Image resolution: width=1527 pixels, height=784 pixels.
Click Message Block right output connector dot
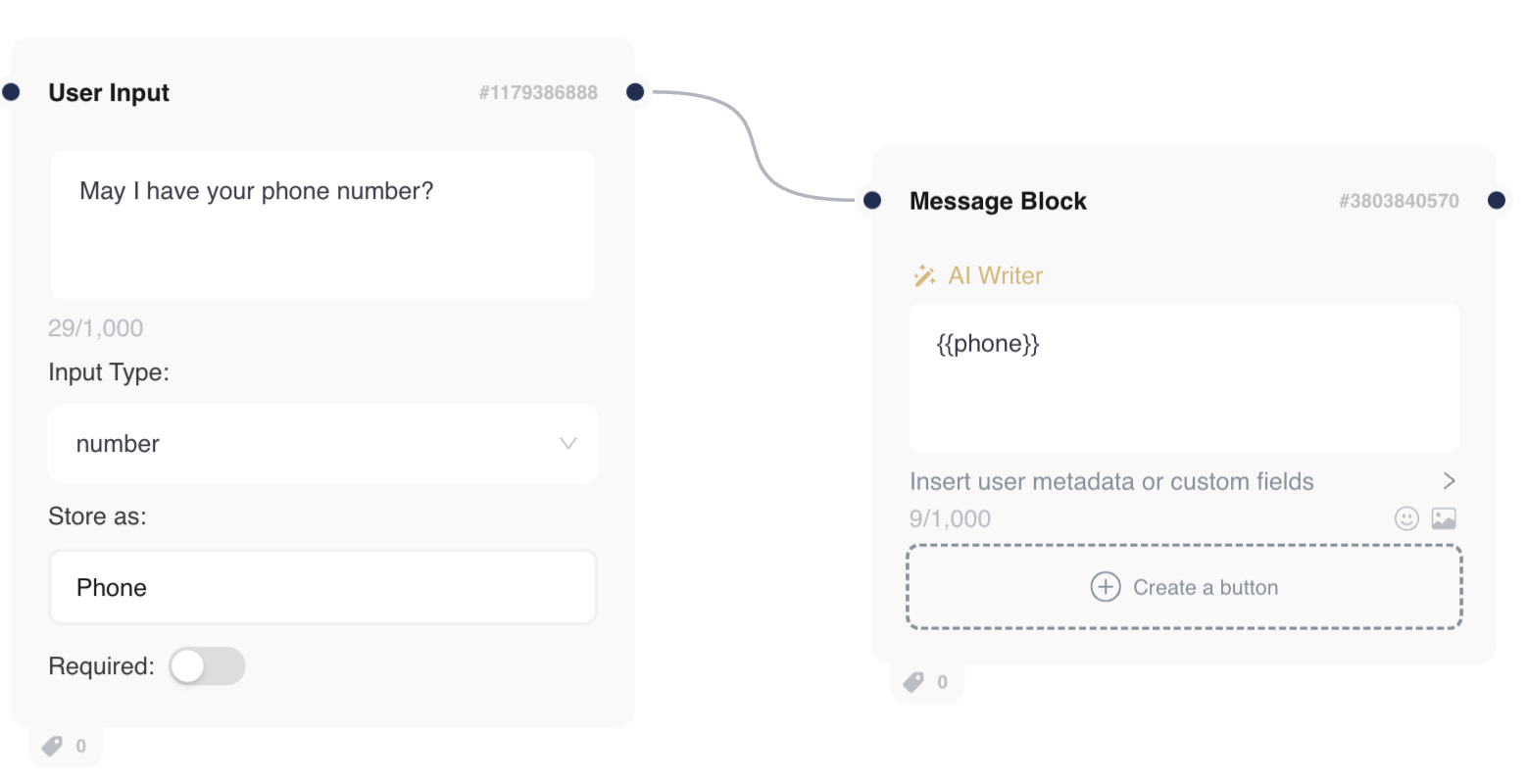click(1496, 201)
